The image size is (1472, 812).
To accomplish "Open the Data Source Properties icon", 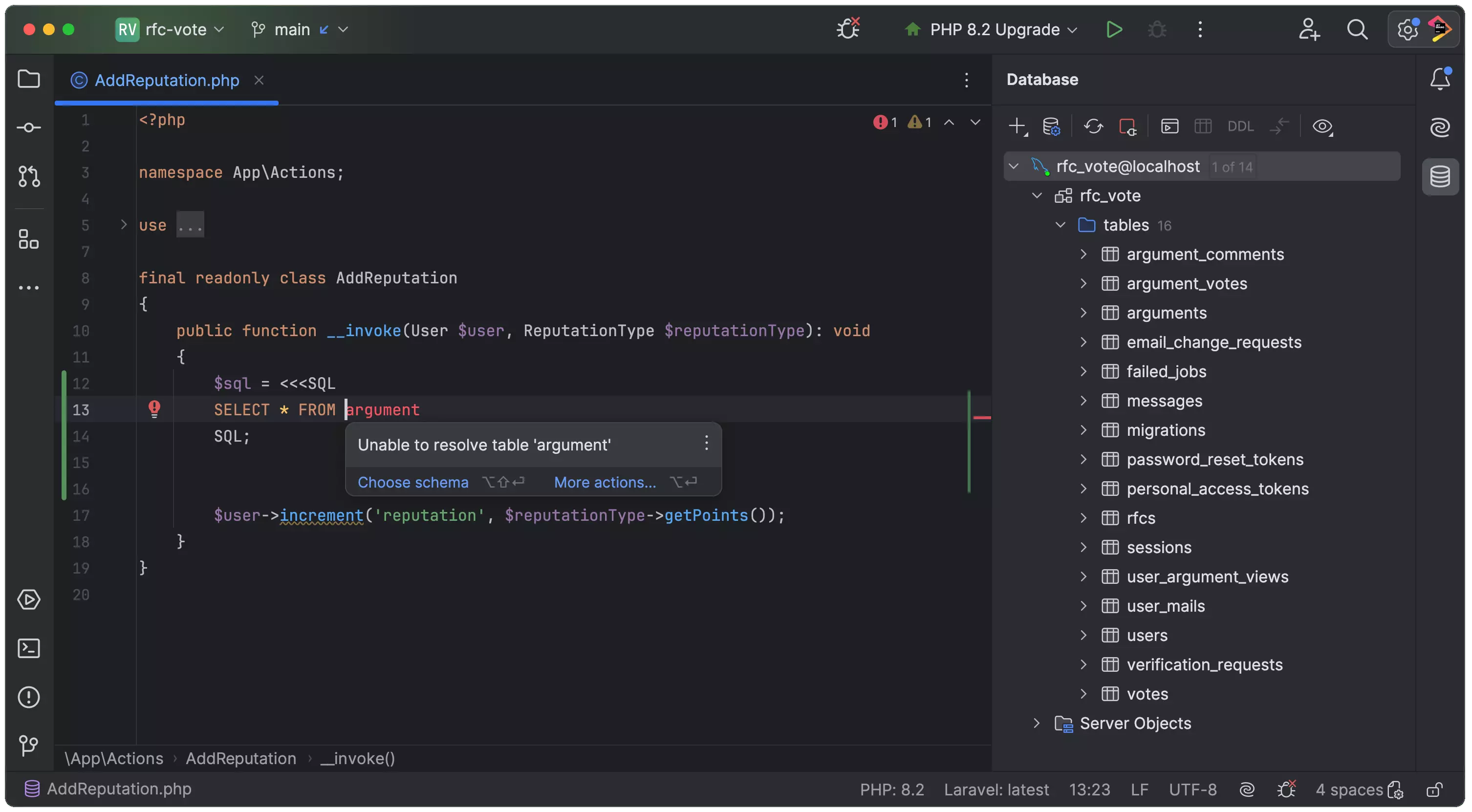I will (1052, 126).
